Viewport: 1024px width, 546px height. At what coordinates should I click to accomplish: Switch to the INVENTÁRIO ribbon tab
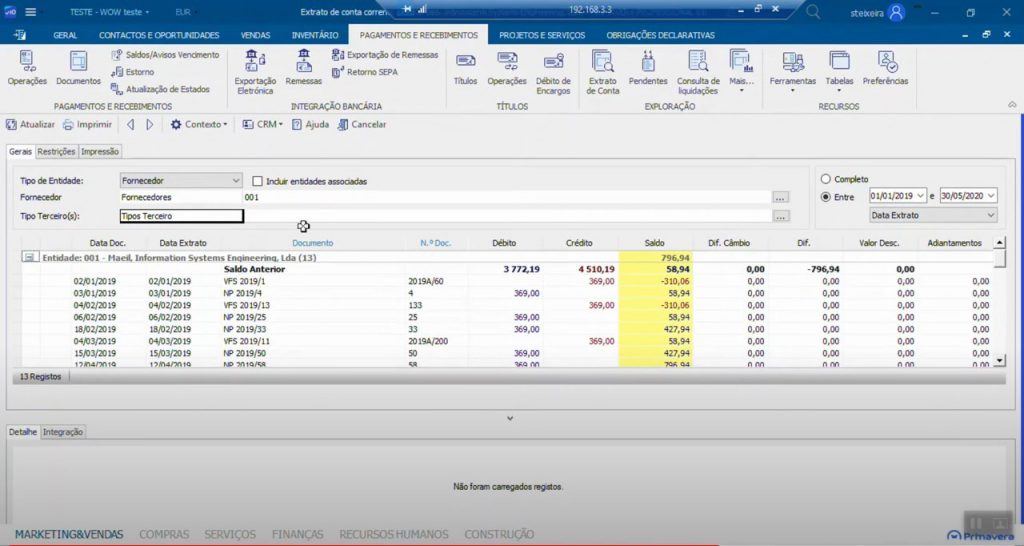tap(315, 35)
